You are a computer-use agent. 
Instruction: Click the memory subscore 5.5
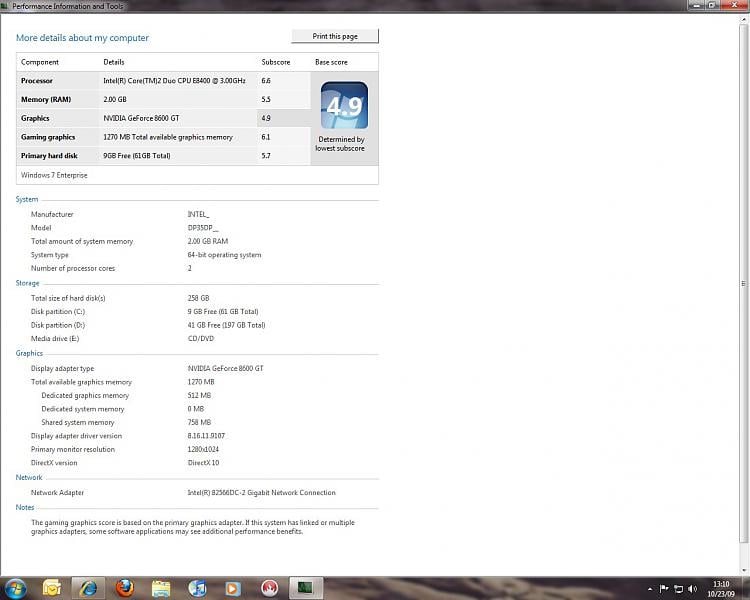pyautogui.click(x=266, y=100)
